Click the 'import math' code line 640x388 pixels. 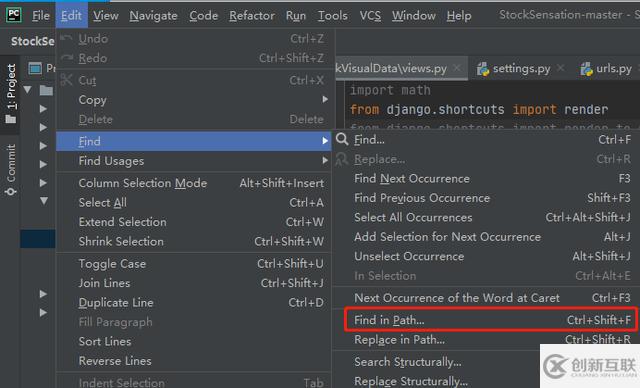click(x=390, y=90)
